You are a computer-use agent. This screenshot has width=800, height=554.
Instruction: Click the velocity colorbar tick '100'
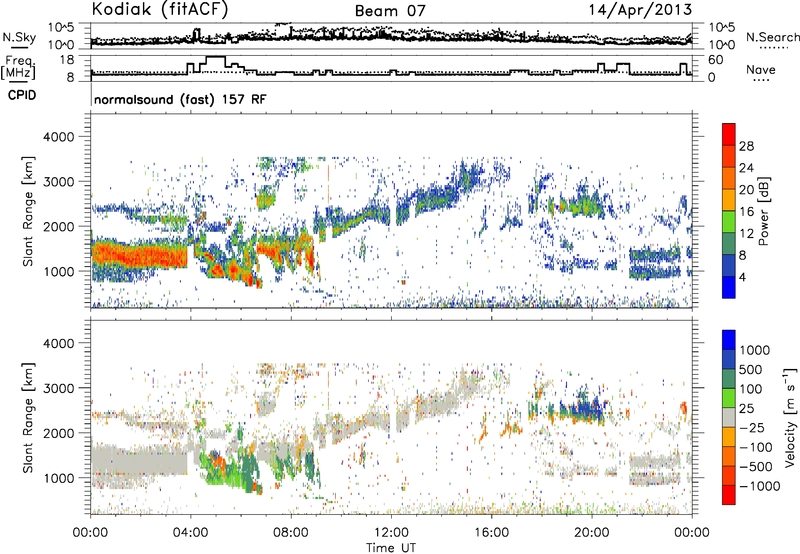751,389
